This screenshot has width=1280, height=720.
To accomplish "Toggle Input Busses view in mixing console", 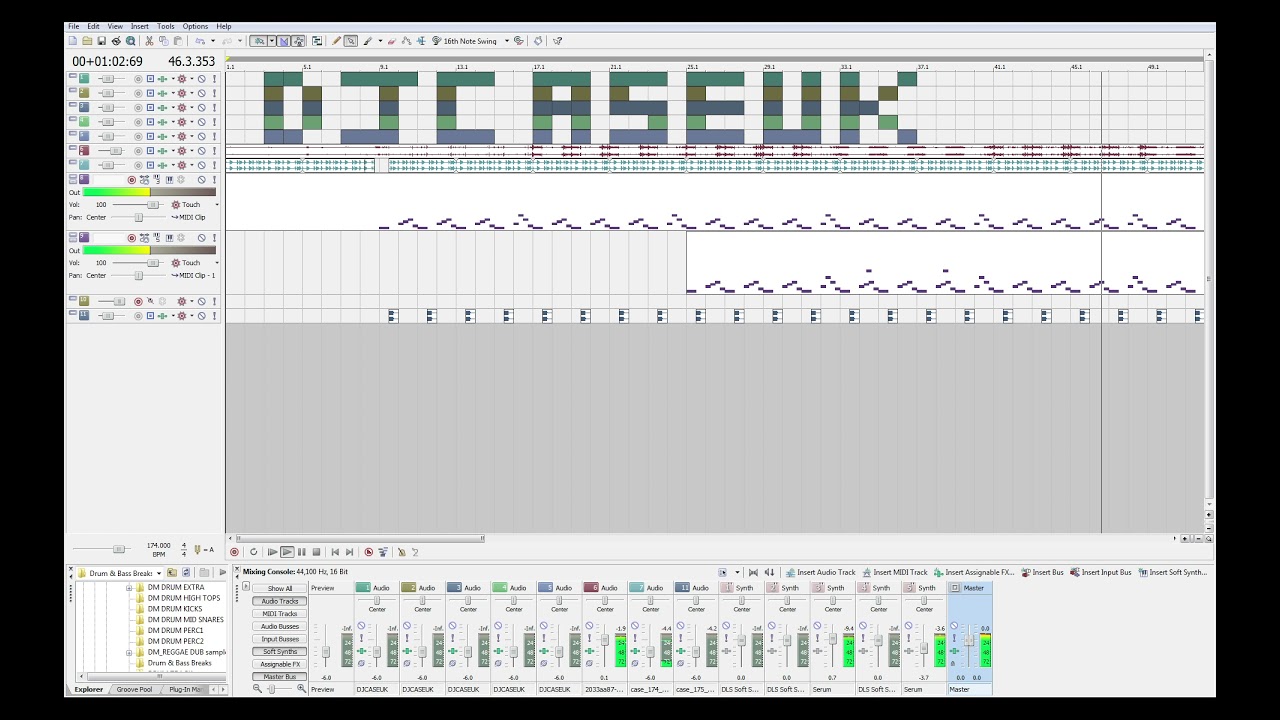I will pos(280,639).
